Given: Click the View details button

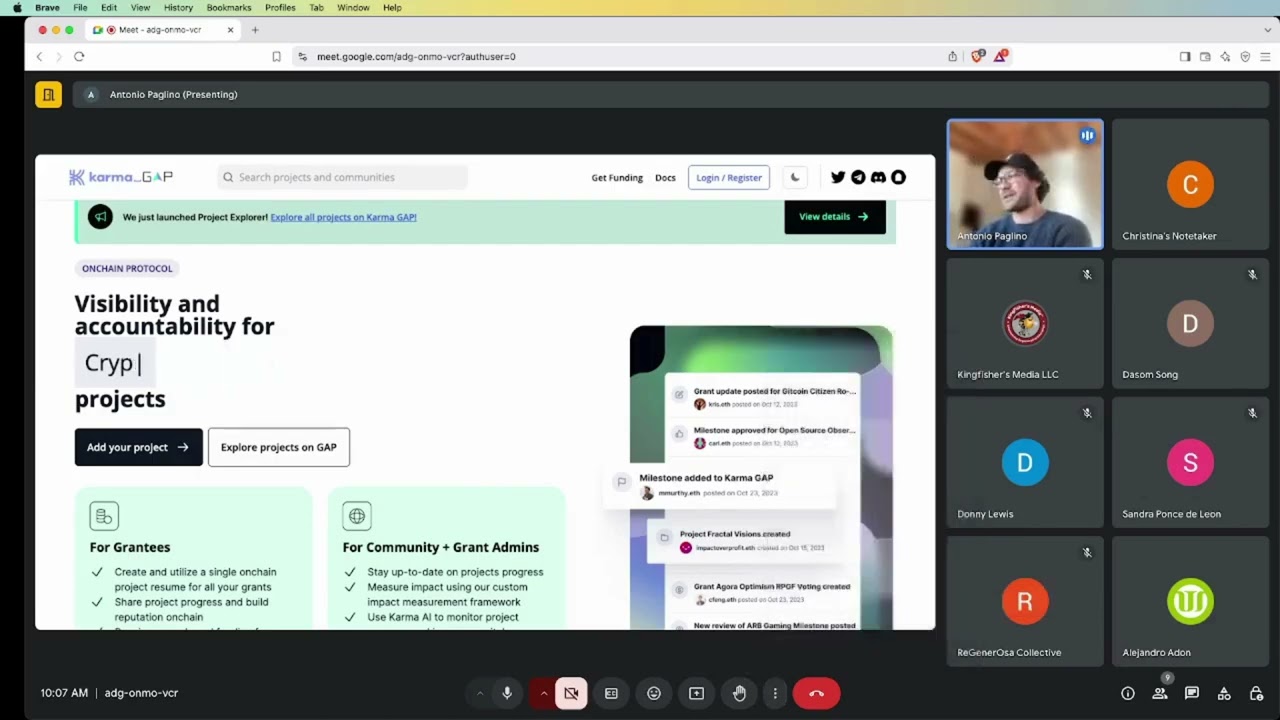Looking at the screenshot, I should 835,216.
